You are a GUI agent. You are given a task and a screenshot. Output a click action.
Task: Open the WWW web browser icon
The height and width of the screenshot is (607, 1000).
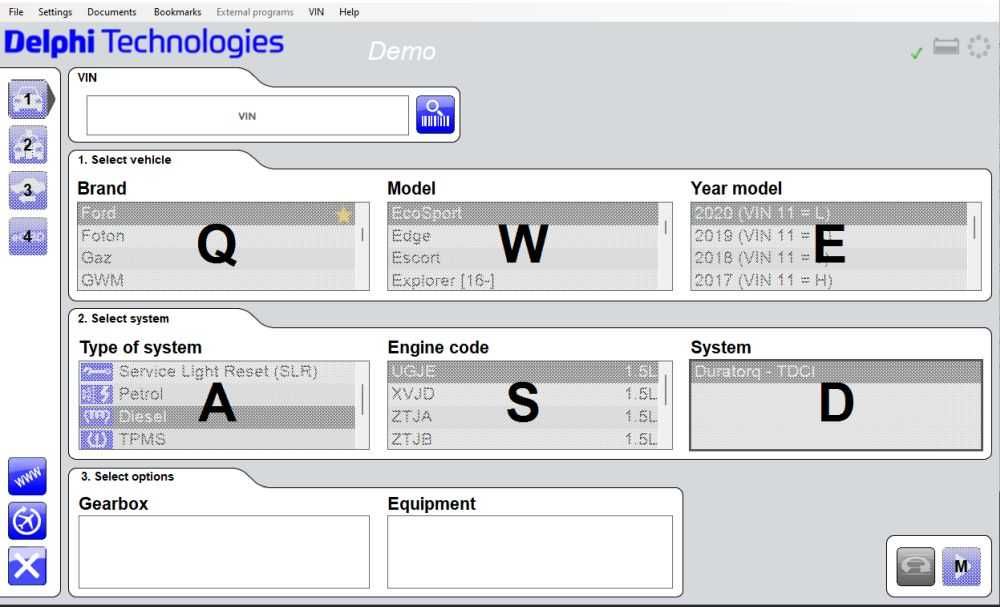click(27, 476)
